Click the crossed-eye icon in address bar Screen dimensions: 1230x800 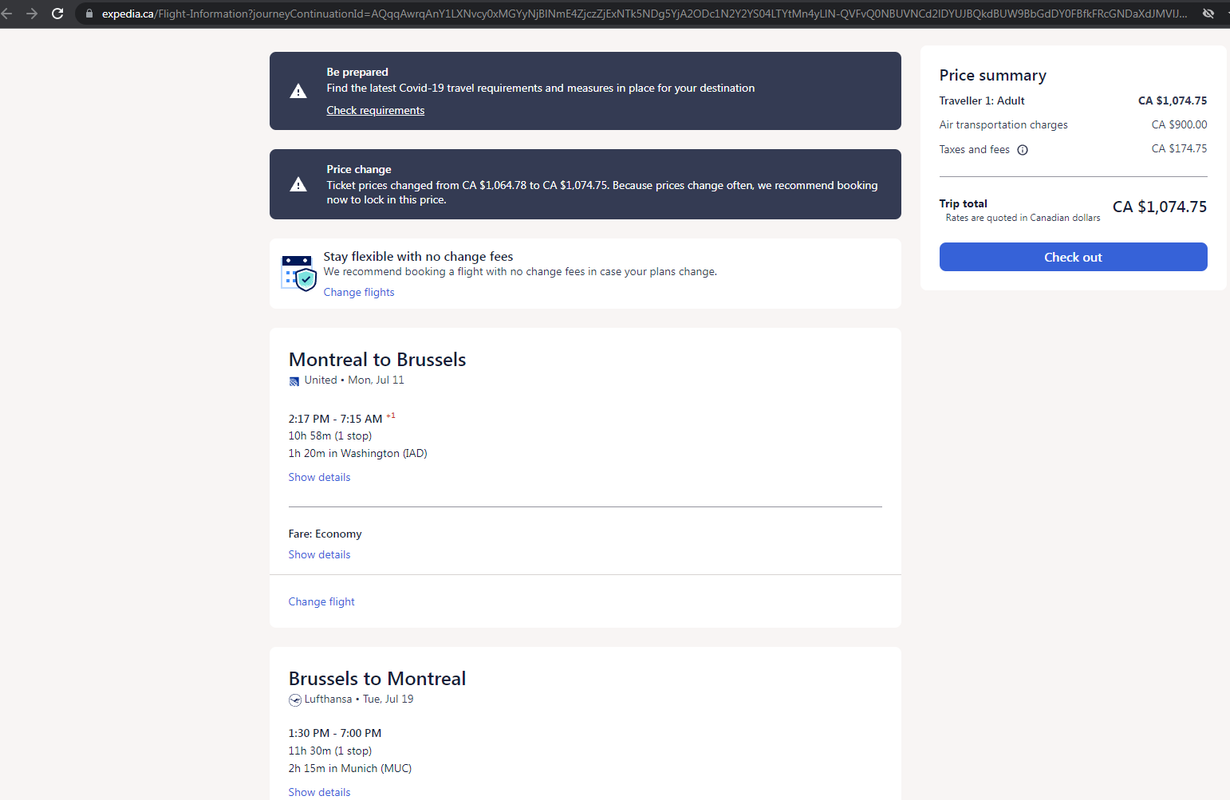pos(1208,14)
